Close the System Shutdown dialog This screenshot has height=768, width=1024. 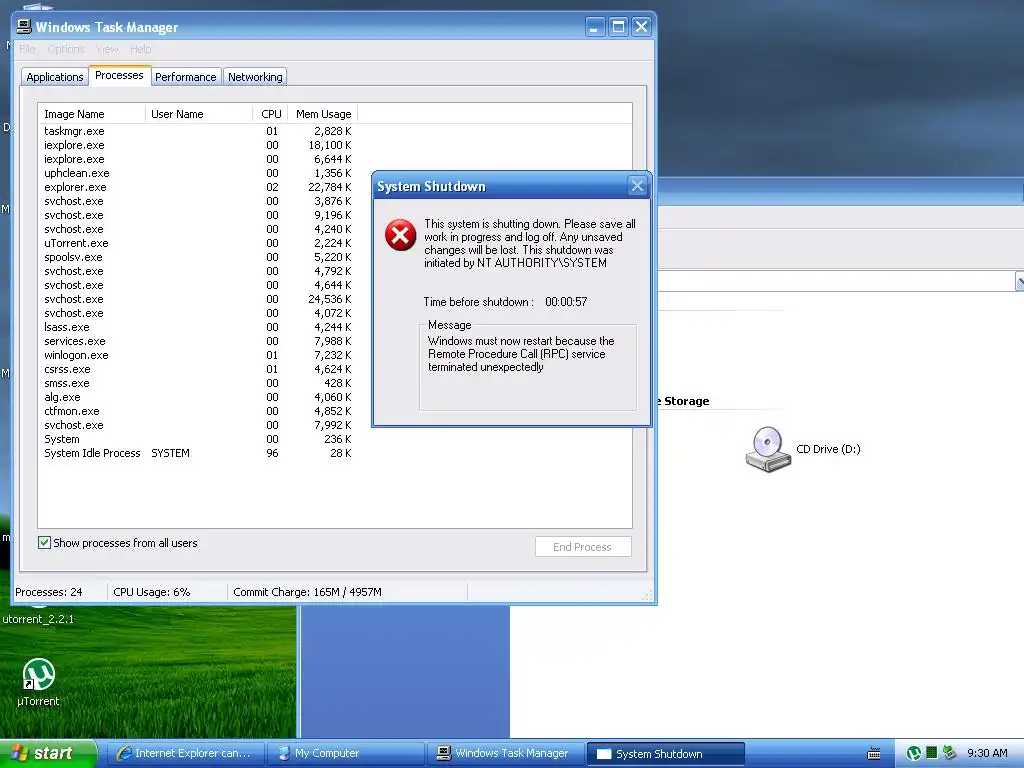pos(637,186)
